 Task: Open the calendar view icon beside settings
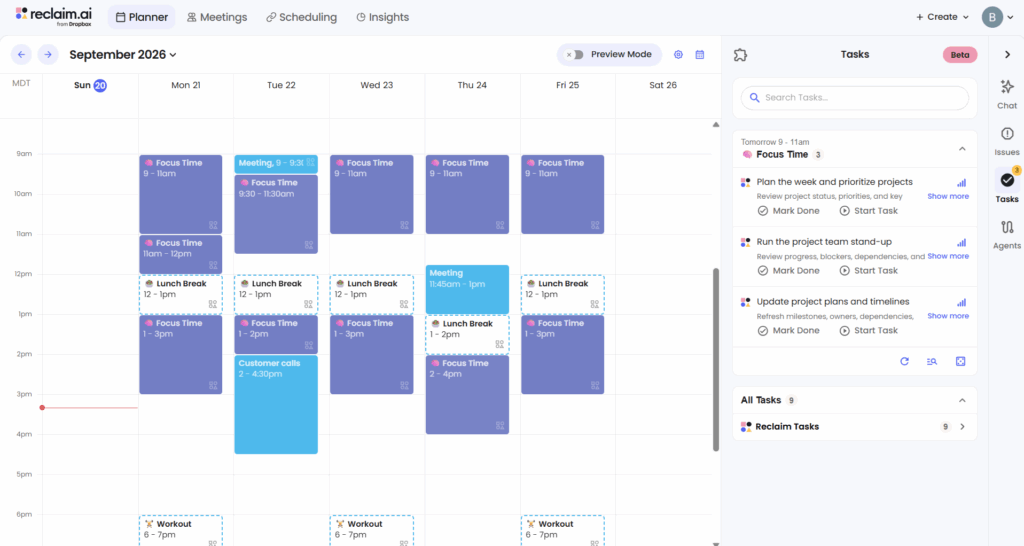click(700, 55)
